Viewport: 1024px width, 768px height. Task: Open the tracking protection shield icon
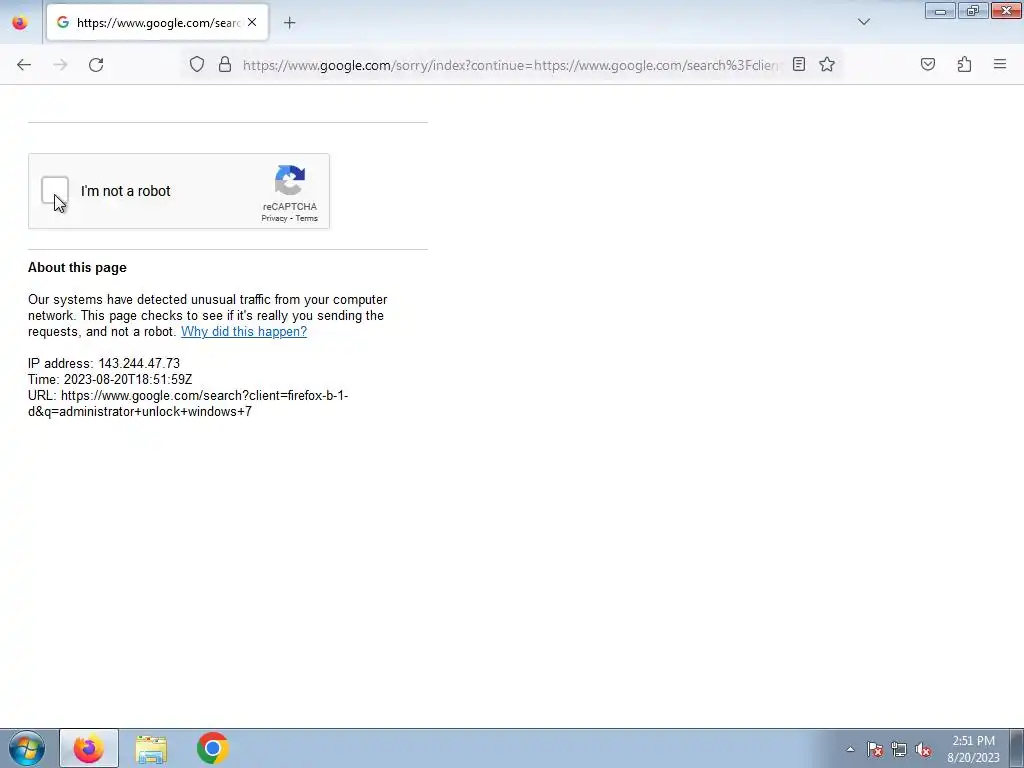click(197, 64)
